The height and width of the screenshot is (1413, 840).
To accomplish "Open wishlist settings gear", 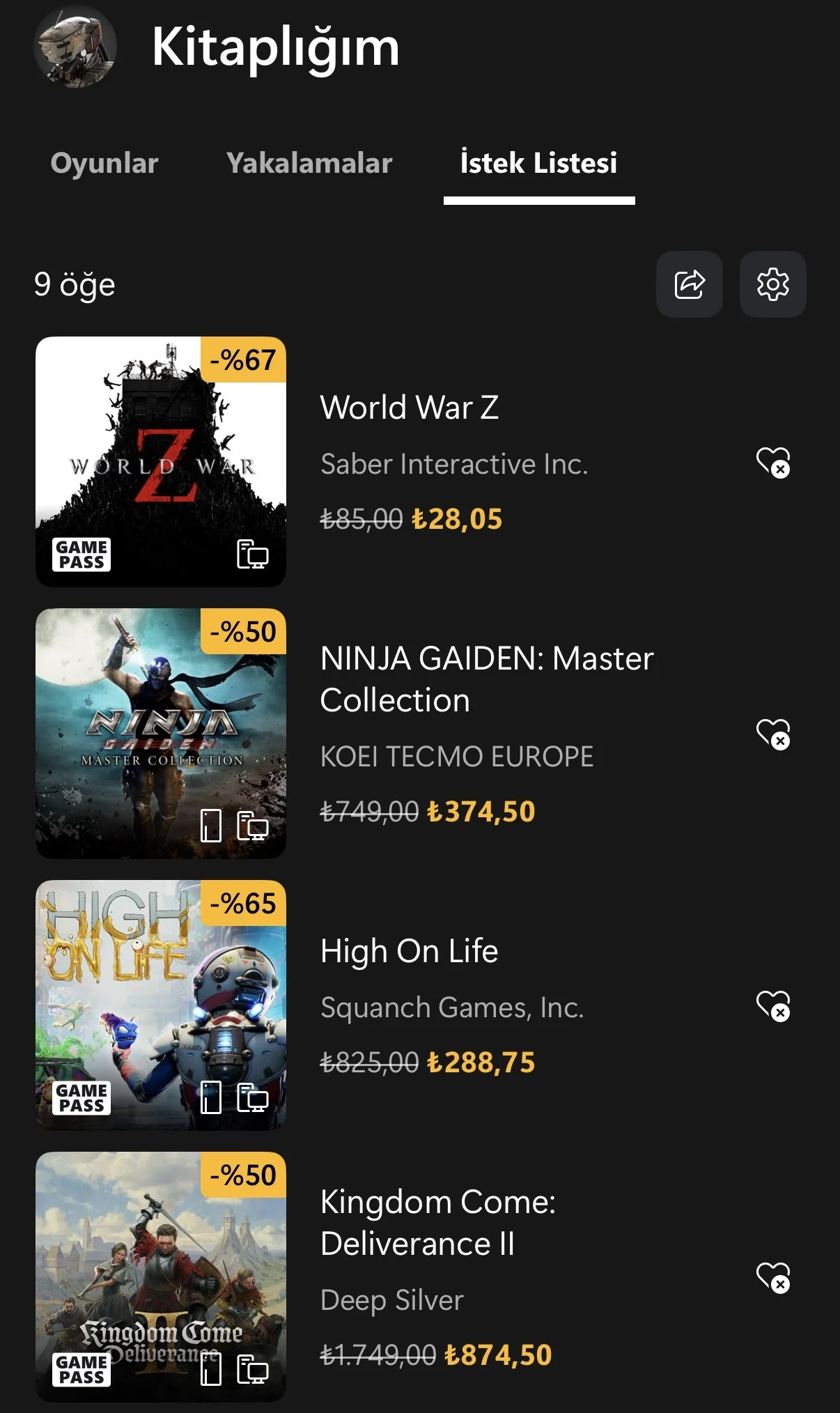I will [x=772, y=284].
